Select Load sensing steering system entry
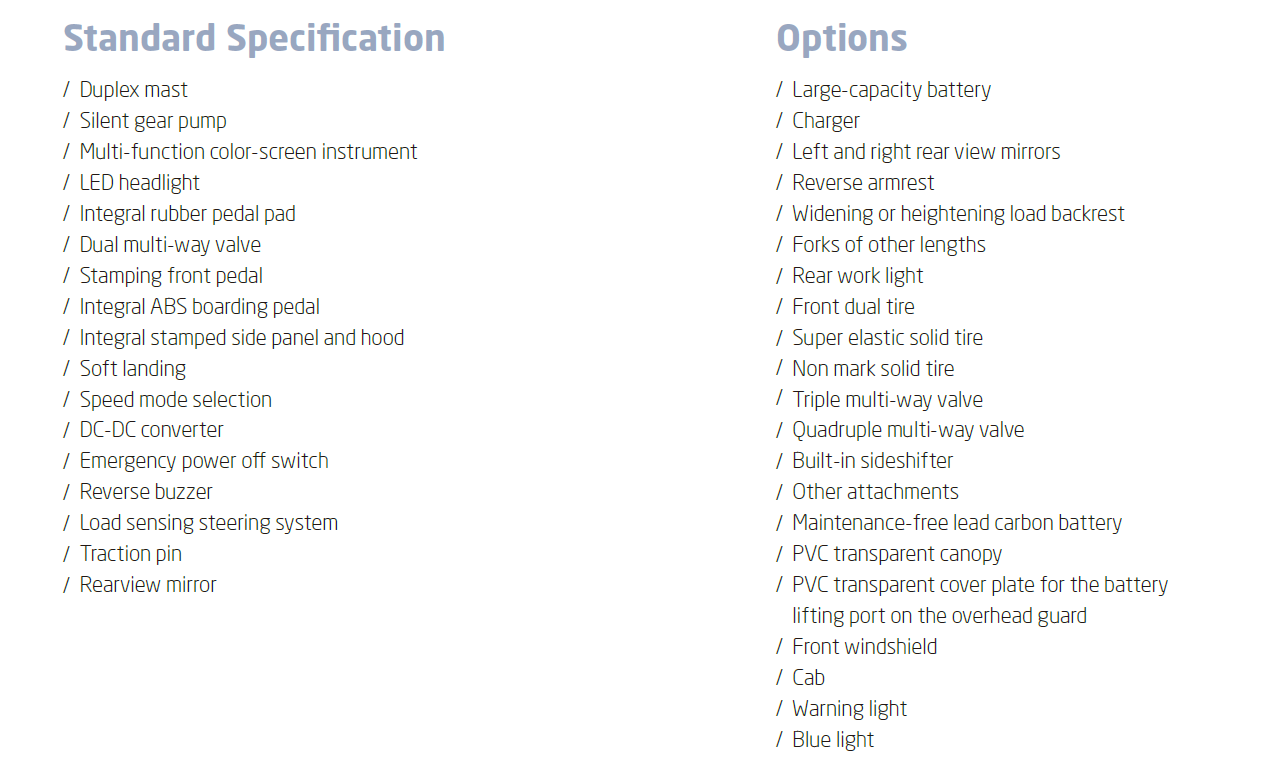The width and height of the screenshot is (1262, 758). 208,523
